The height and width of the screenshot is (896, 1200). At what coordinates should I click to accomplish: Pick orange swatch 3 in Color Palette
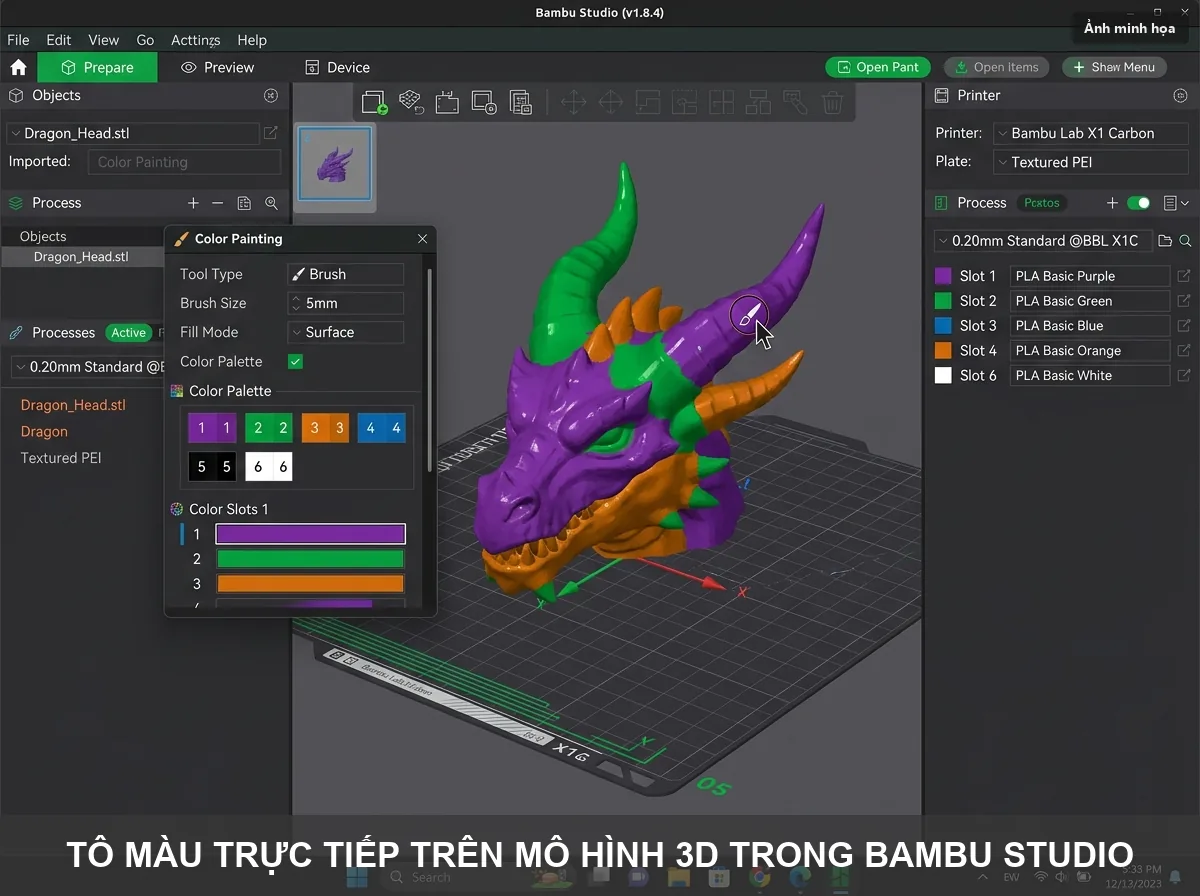coord(326,428)
